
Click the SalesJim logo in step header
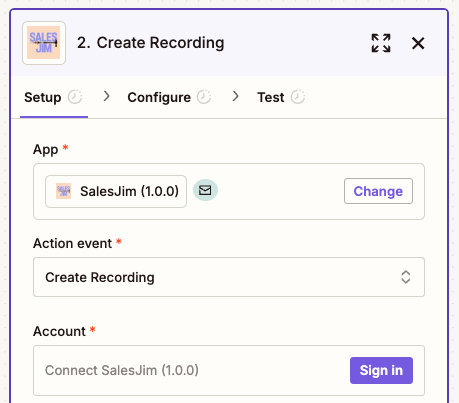click(44, 43)
